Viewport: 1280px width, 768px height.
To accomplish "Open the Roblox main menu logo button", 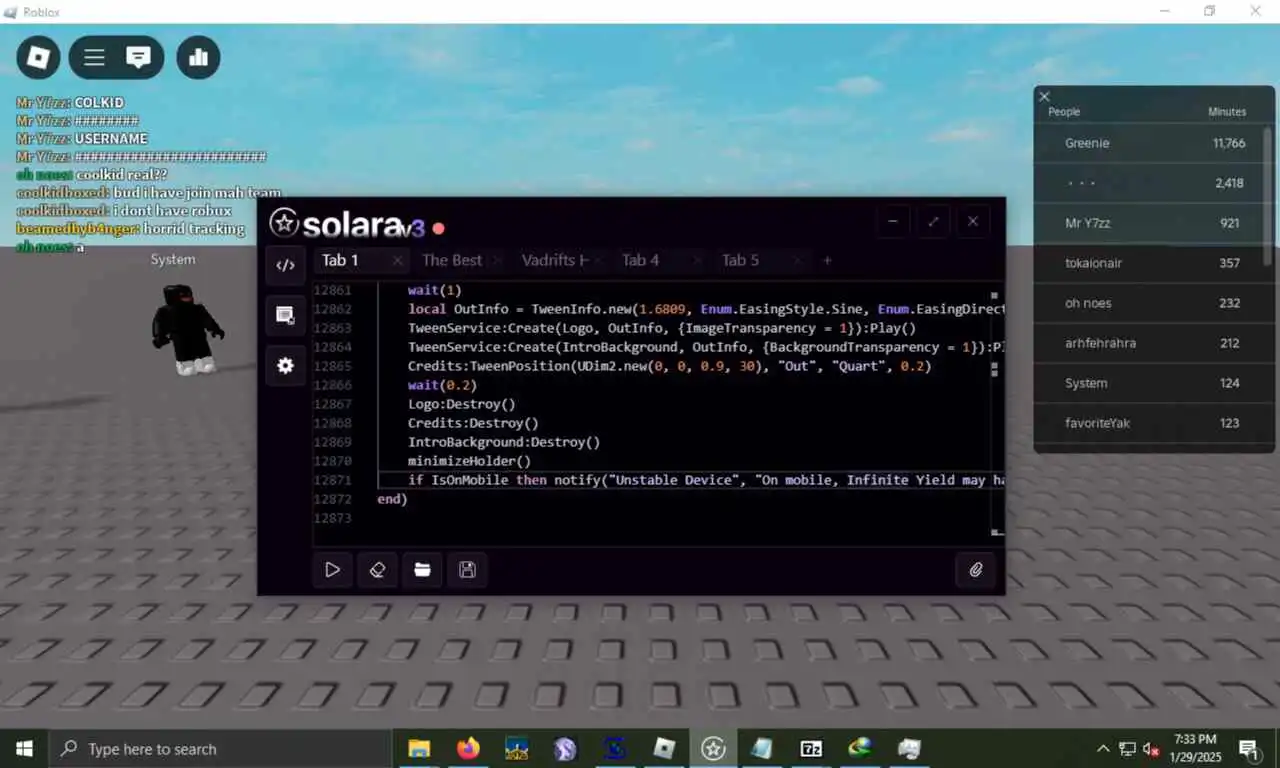I will (x=38, y=57).
